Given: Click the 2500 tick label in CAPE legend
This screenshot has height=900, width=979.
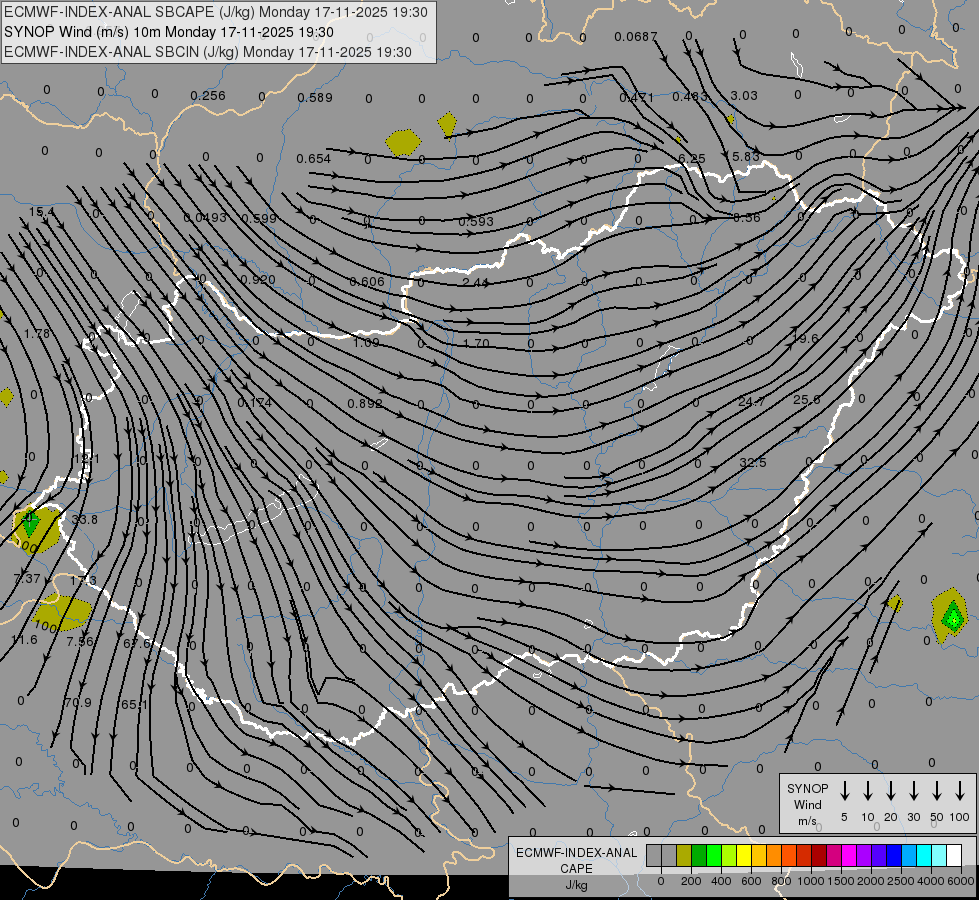Looking at the screenshot, I should pos(901,881).
